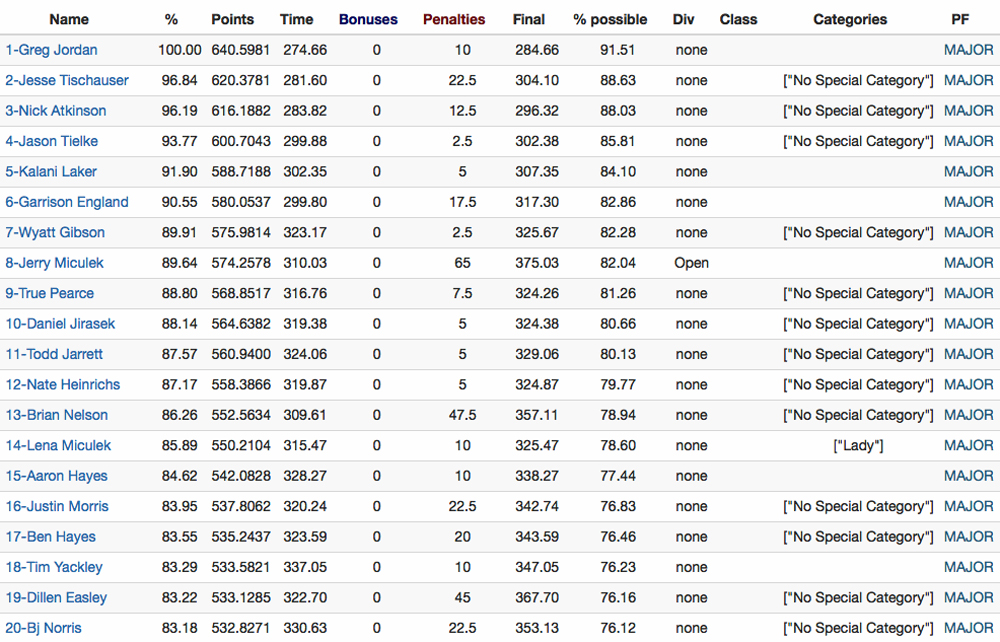Open competitor 5-Kalani Laker
The width and height of the screenshot is (1000, 642).
tap(51, 171)
